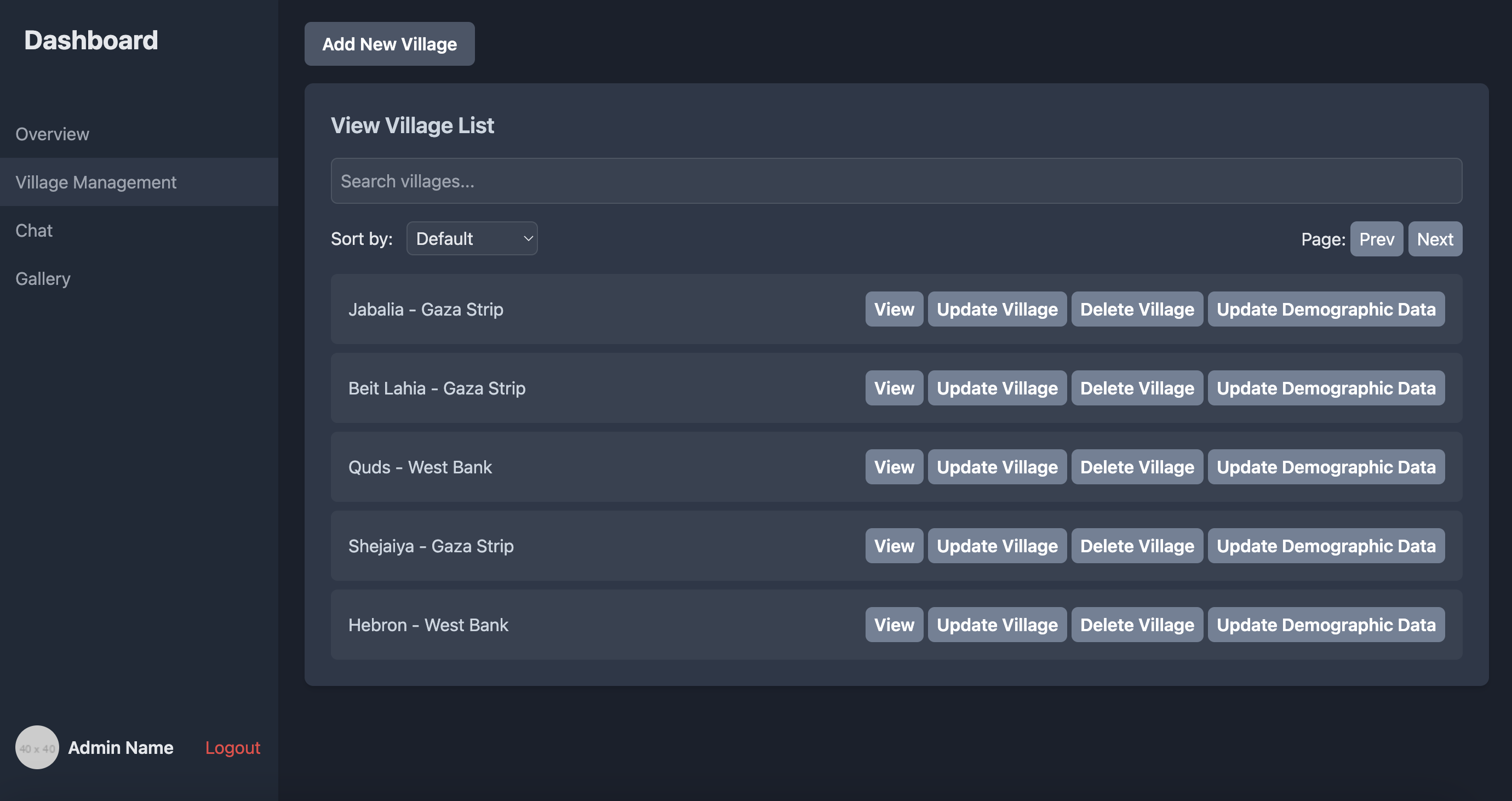Update Village for Beit Lahia
The width and height of the screenshot is (1512, 801).
(x=996, y=388)
